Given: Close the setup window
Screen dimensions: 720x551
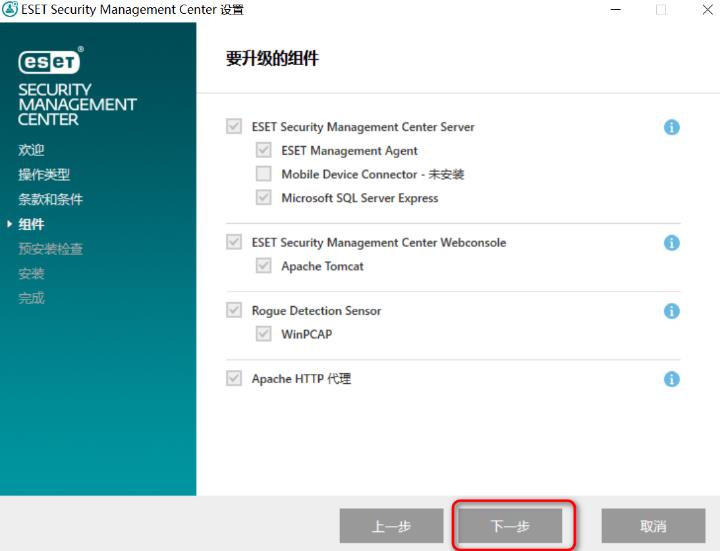Looking at the screenshot, I should pyautogui.click(x=708, y=10).
